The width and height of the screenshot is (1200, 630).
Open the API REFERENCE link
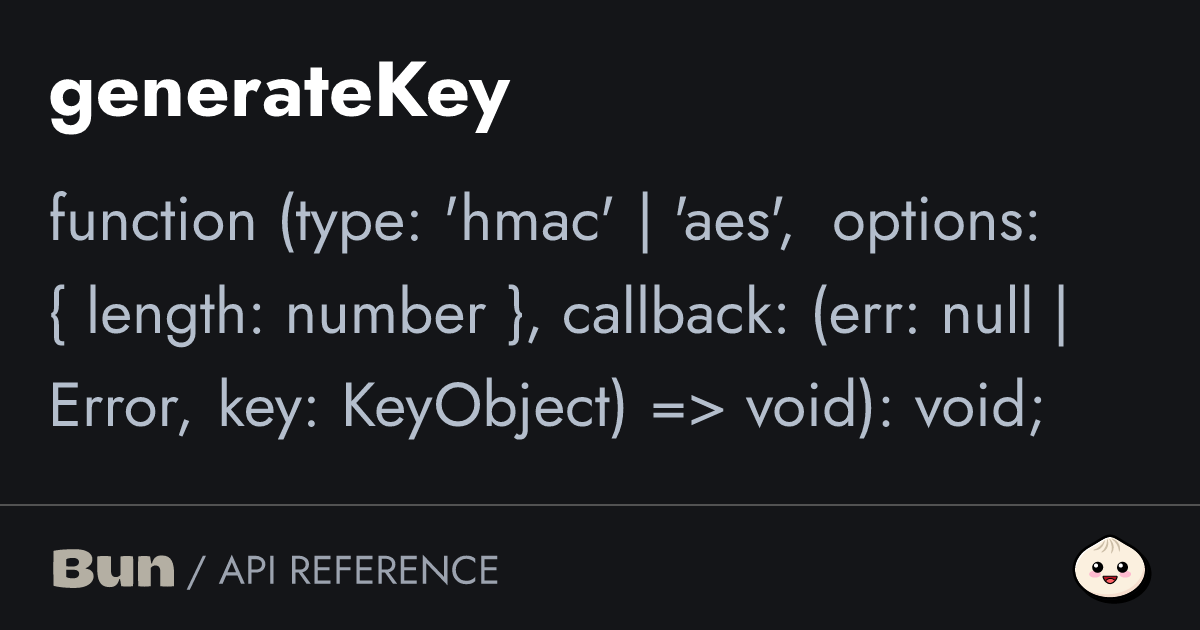358,570
